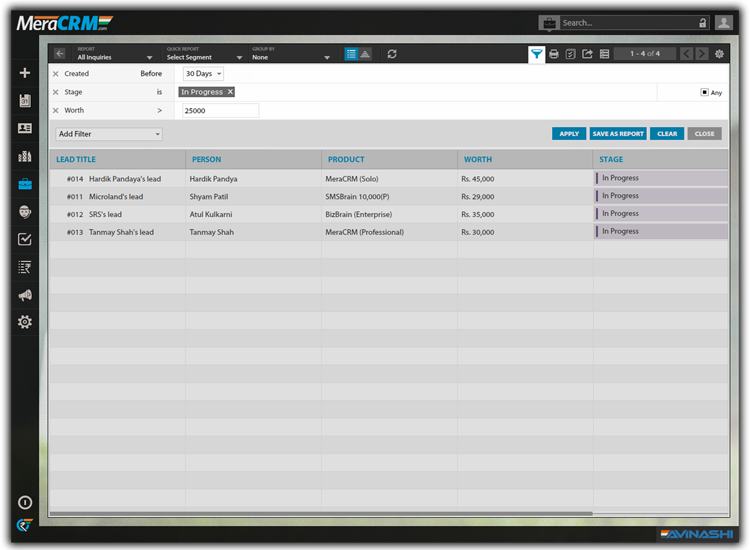
Task: Open megaphone campaigns sidebar icon
Action: pyautogui.click(x=25, y=295)
